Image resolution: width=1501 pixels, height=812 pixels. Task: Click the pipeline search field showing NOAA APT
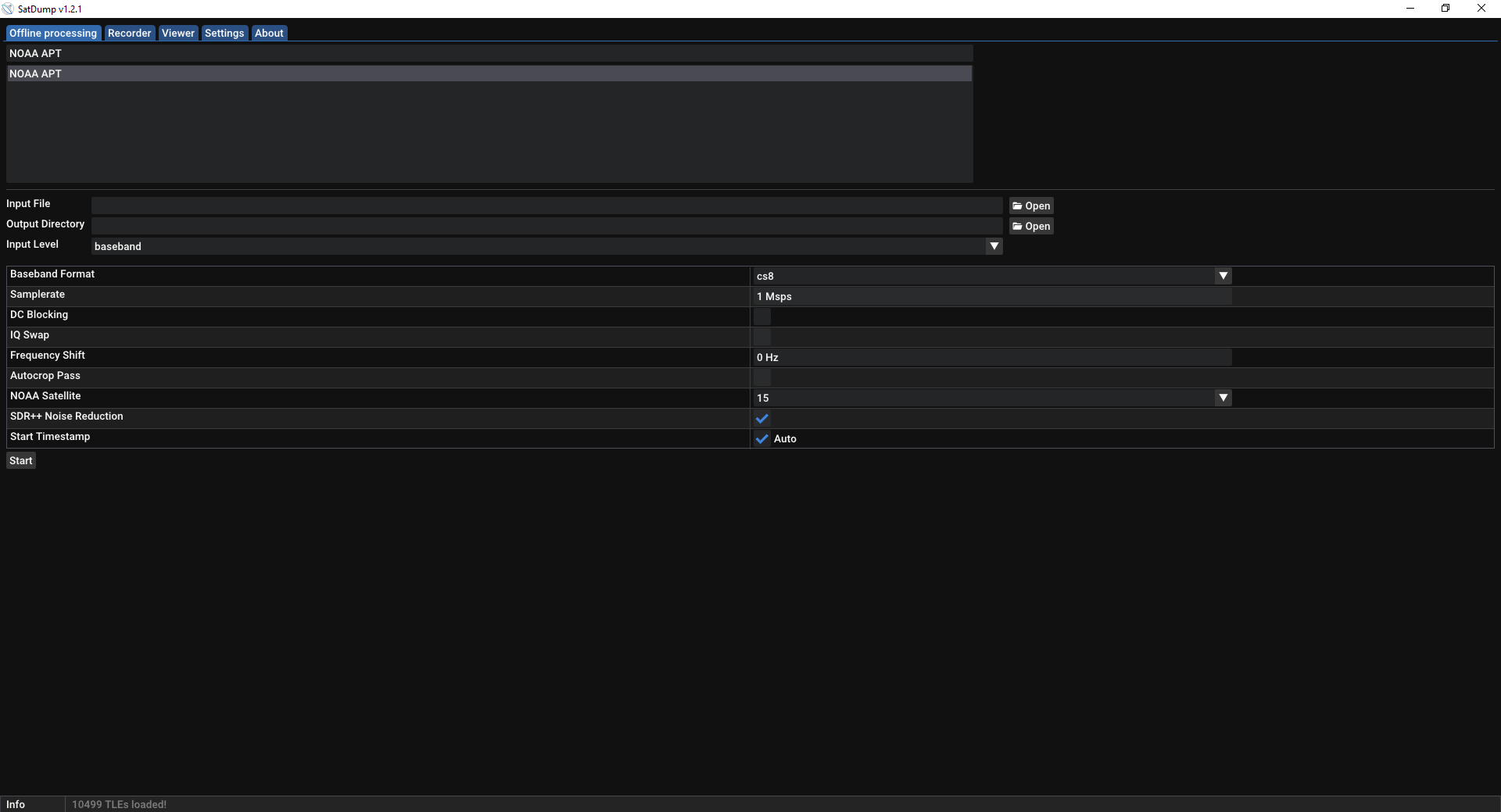[x=489, y=53]
